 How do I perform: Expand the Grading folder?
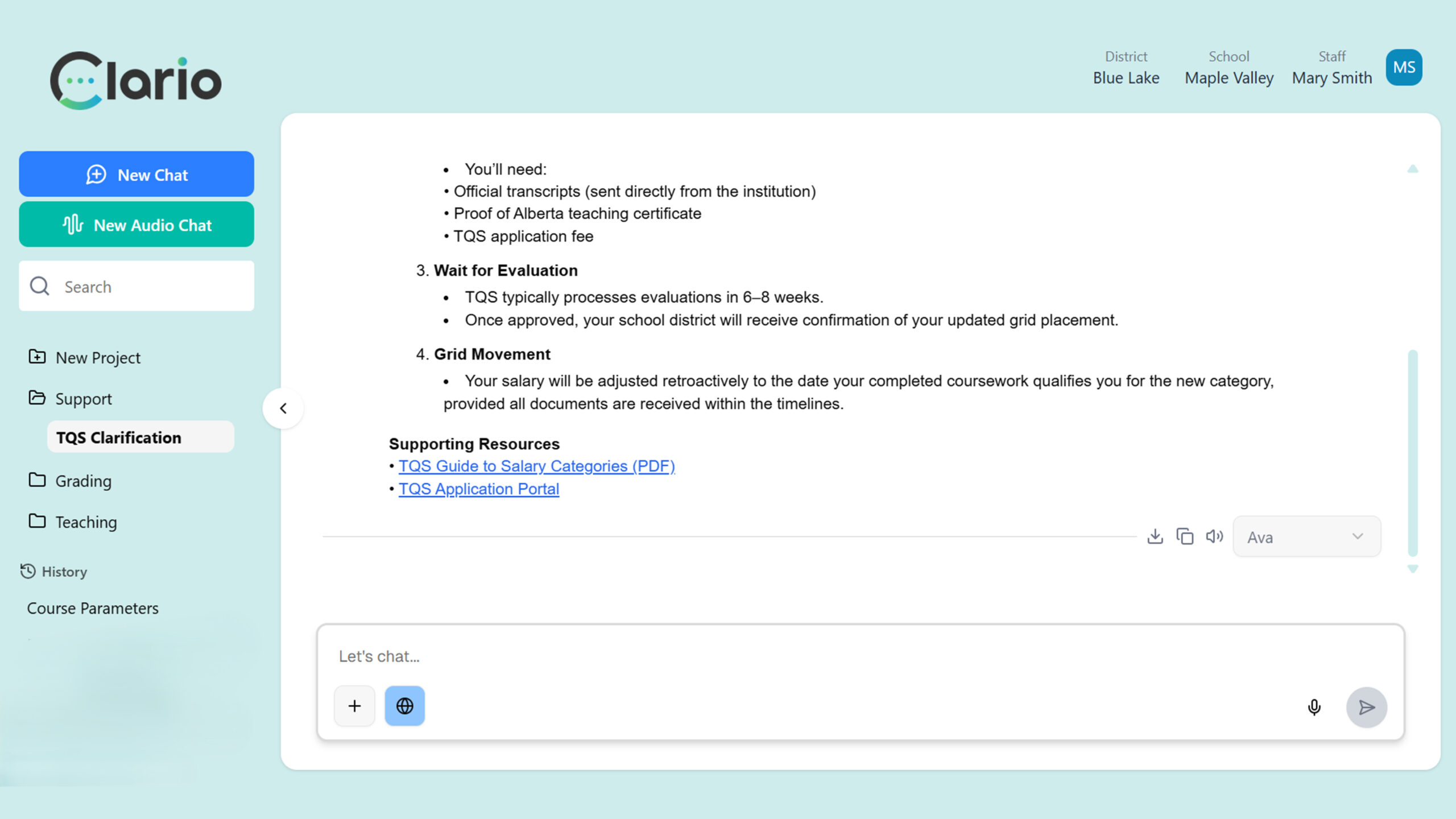point(83,481)
